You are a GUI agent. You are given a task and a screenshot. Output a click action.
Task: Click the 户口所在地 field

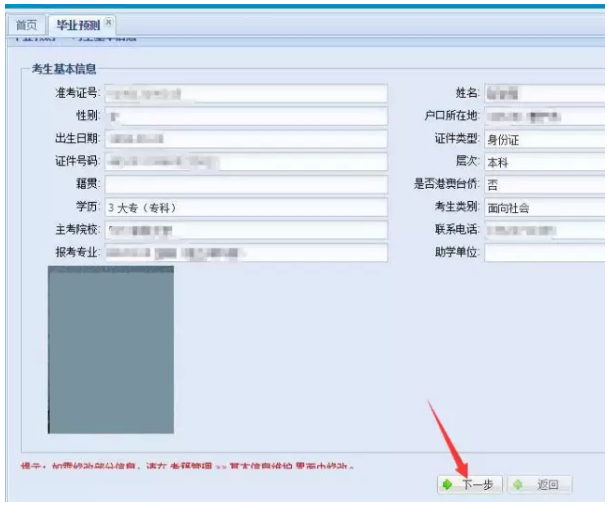[545, 116]
